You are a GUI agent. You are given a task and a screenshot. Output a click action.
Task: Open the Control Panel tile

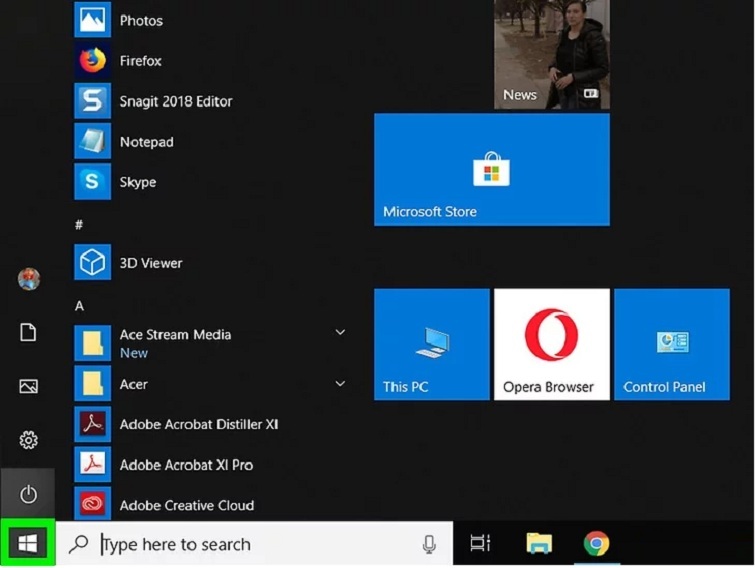point(671,344)
